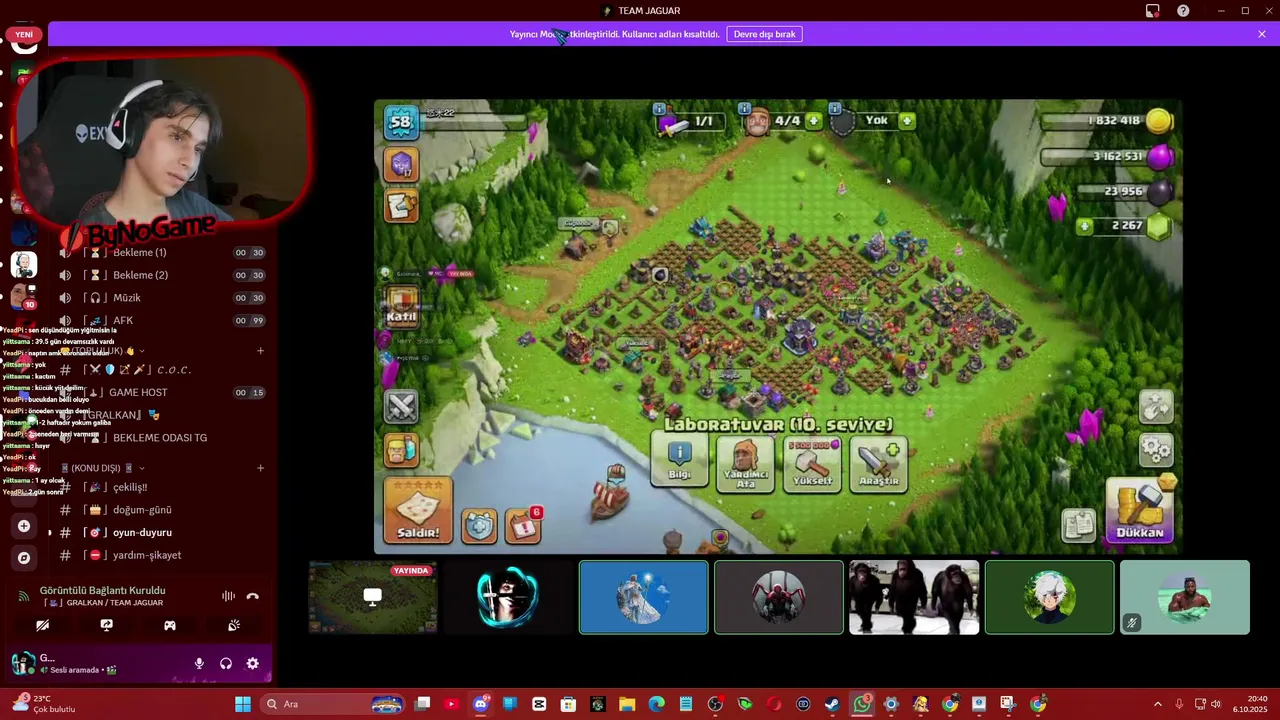
Task: Tap the Yardımcı Ata button
Action: (746, 464)
